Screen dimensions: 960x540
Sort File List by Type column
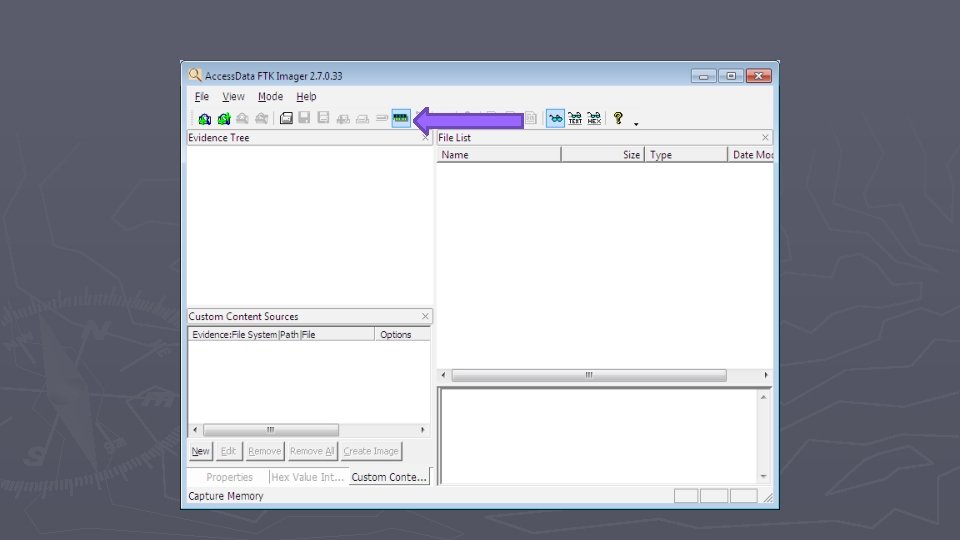coord(686,155)
